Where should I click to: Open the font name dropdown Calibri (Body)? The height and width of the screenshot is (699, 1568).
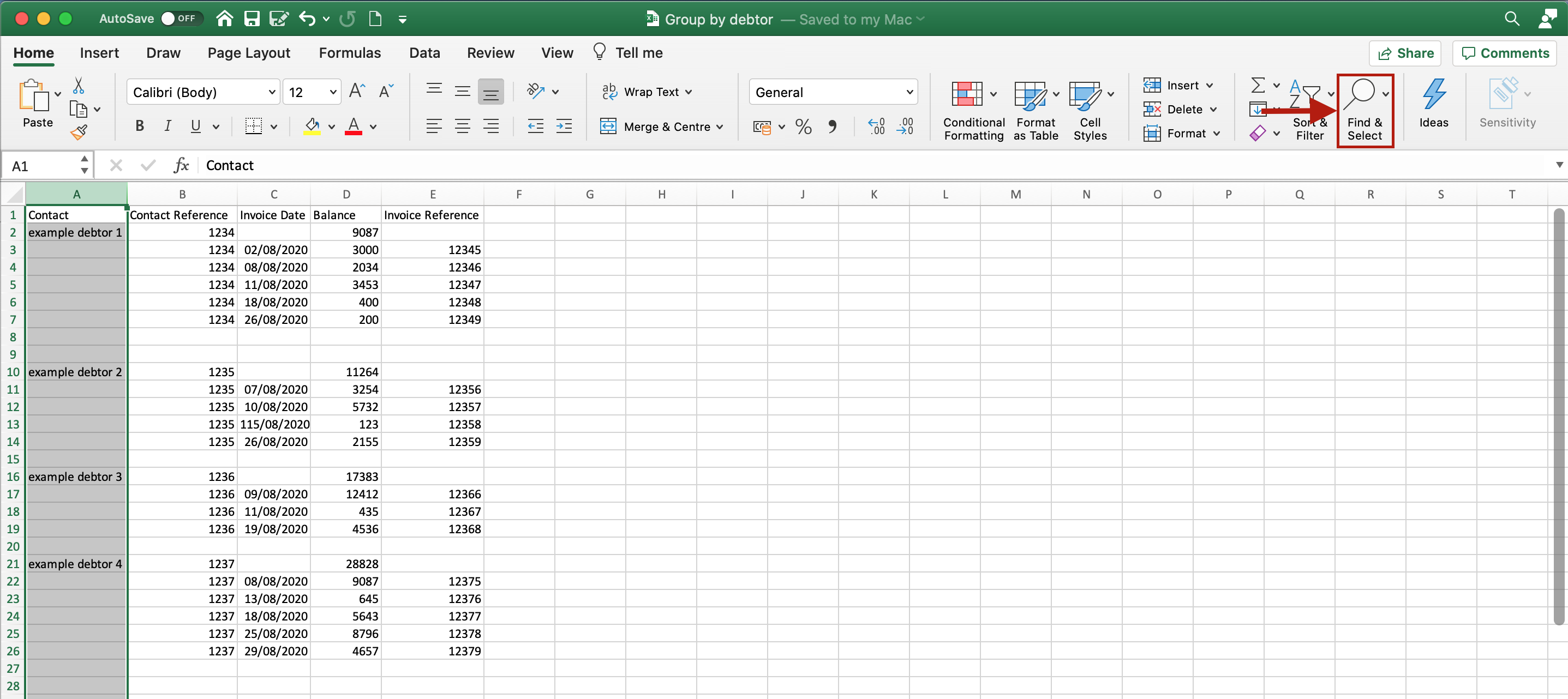203,92
